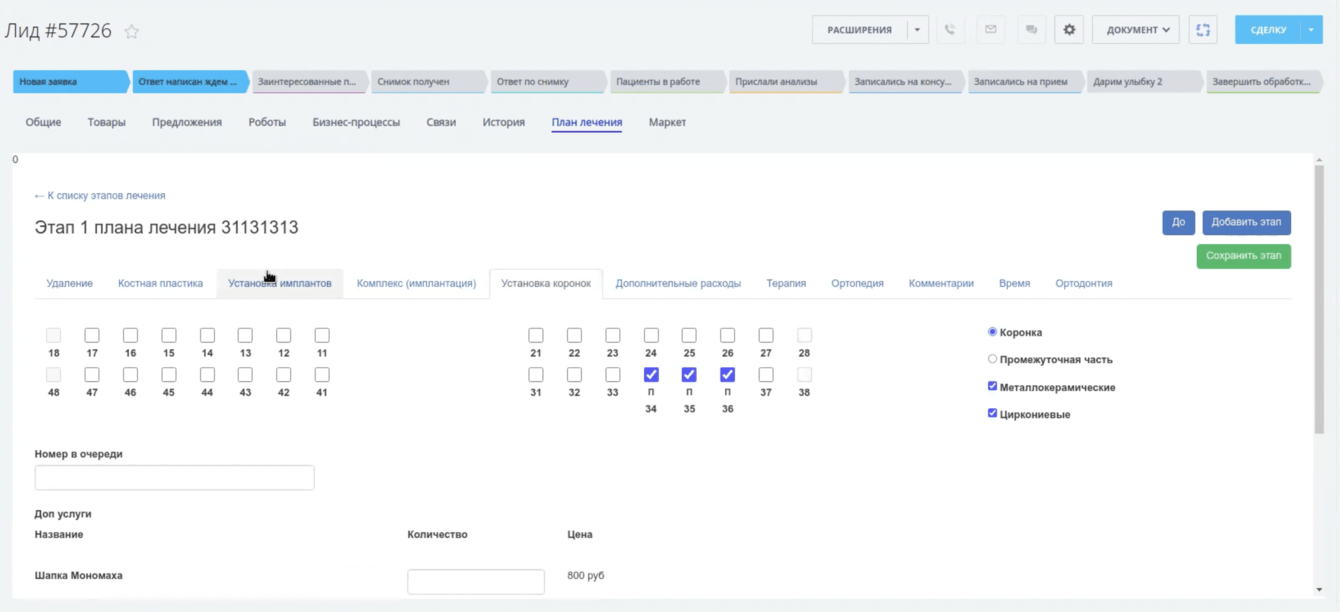Disable the Циркониевые checkbox
This screenshot has height=612, width=1340.
pos(992,413)
